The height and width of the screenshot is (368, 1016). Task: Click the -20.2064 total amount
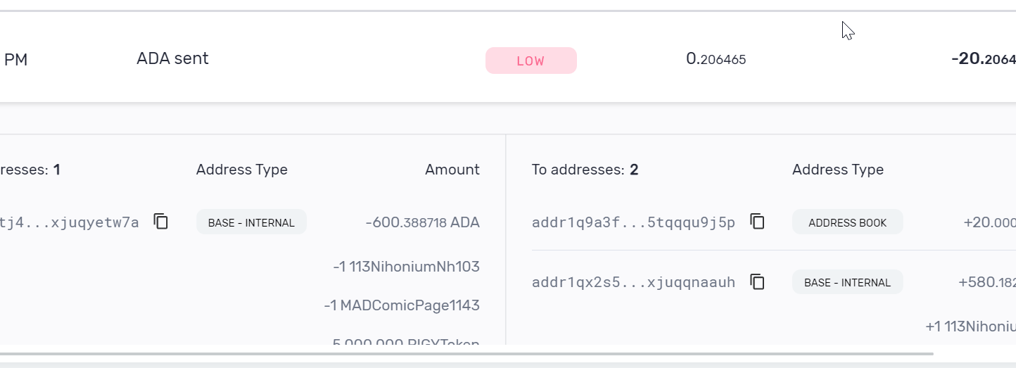tap(984, 59)
